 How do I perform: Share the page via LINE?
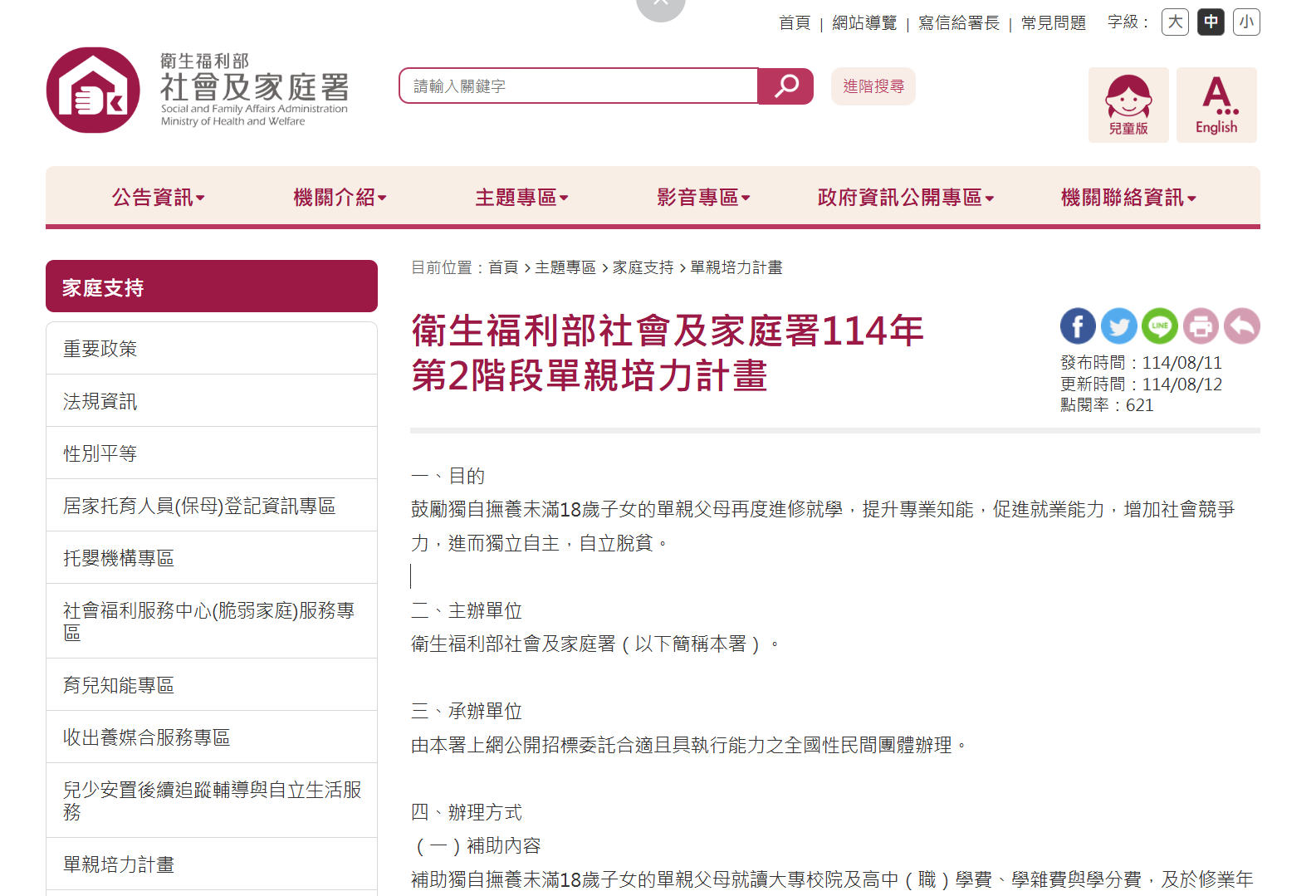coord(1159,326)
